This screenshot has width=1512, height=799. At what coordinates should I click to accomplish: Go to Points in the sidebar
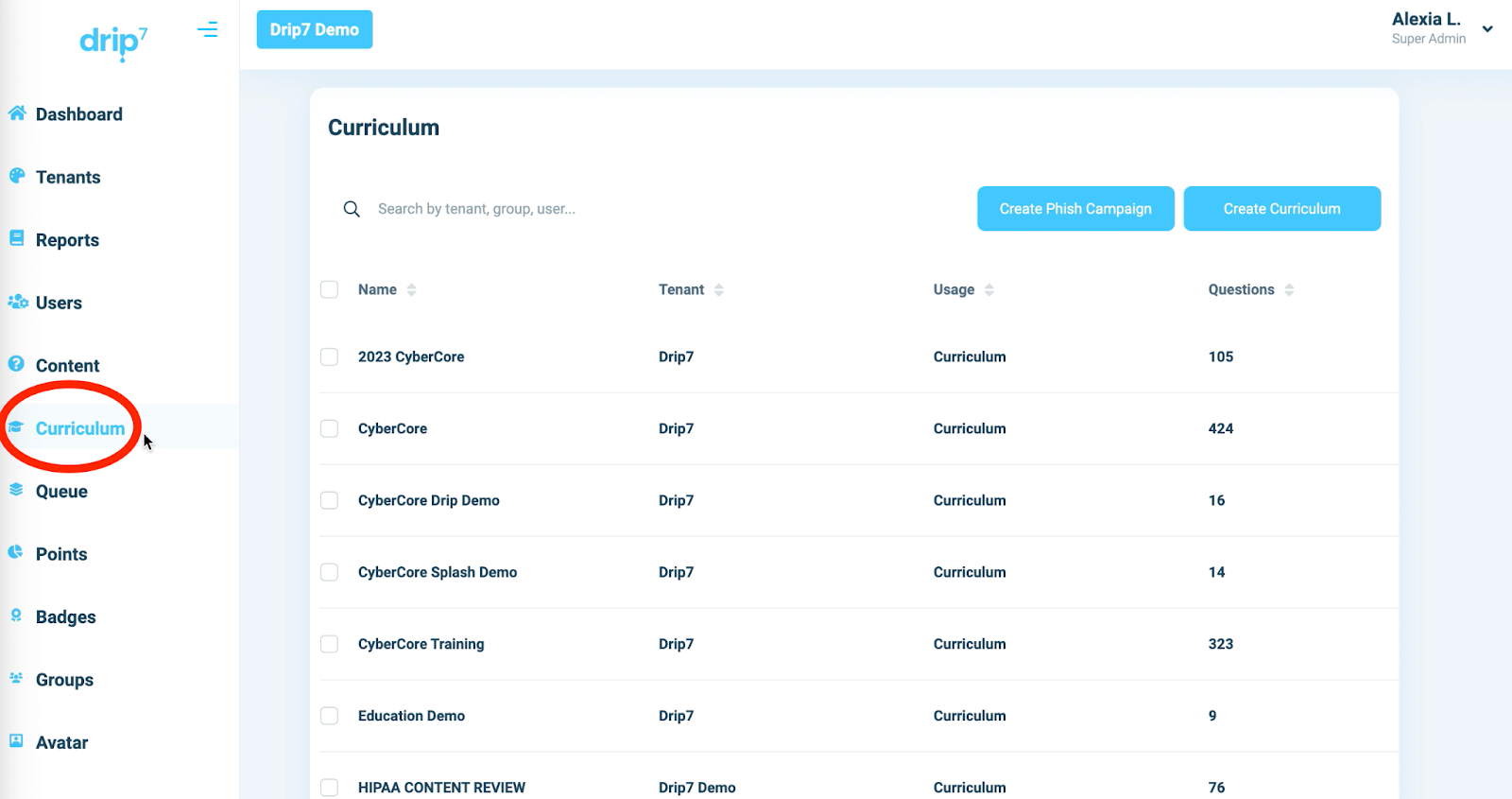[61, 554]
